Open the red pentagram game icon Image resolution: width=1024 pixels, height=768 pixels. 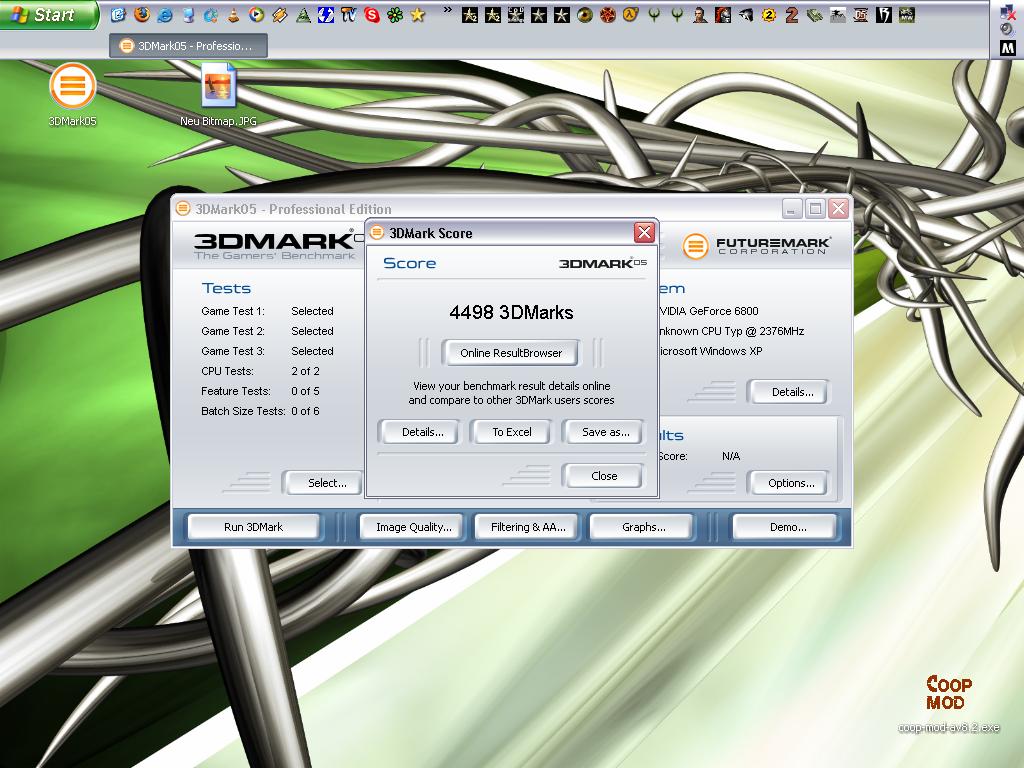(x=607, y=14)
